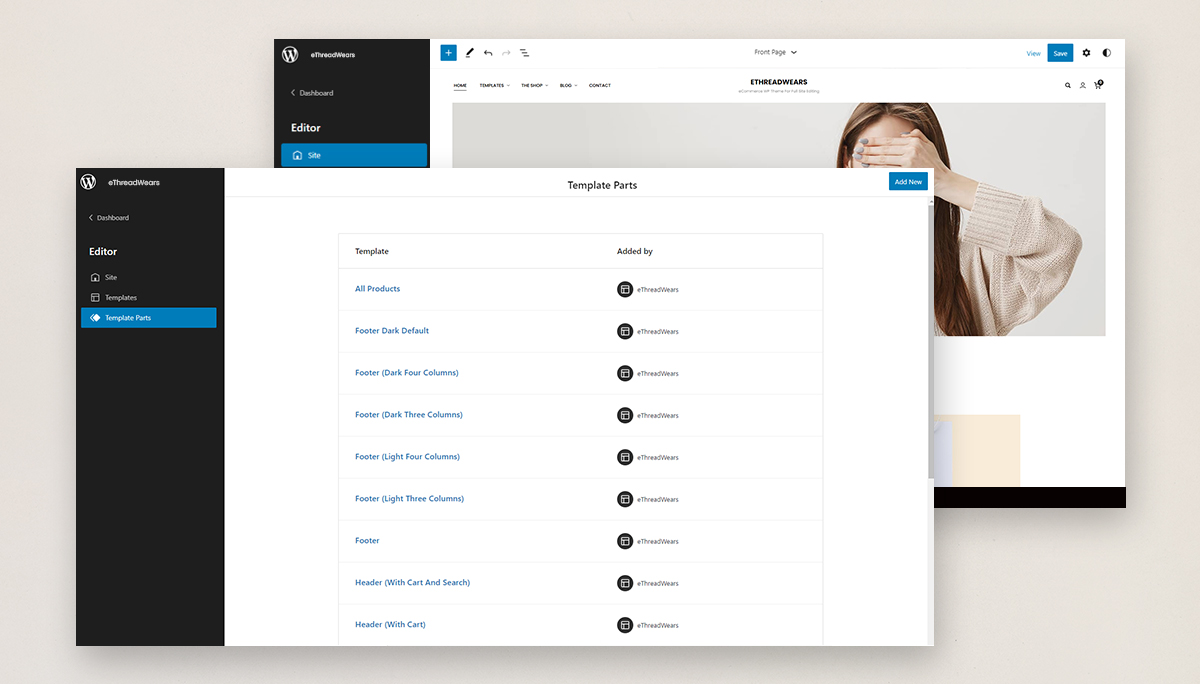Image resolution: width=1200 pixels, height=684 pixels.
Task: Open the Footer Dark Default template part
Action: coord(392,331)
